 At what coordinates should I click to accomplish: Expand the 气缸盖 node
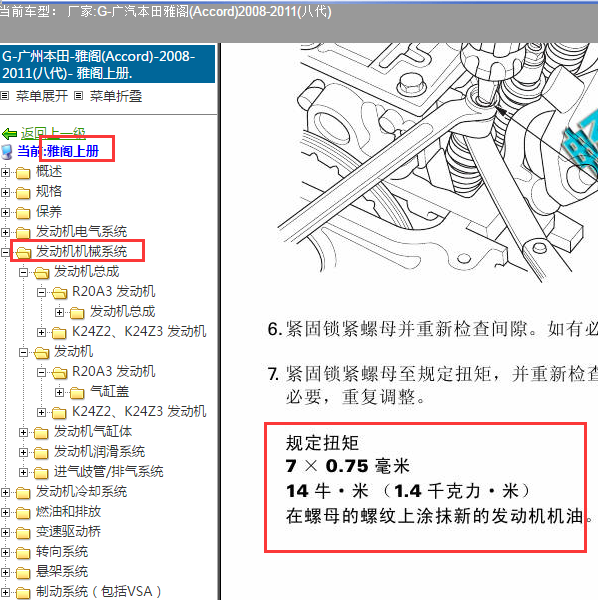[x=59, y=392]
